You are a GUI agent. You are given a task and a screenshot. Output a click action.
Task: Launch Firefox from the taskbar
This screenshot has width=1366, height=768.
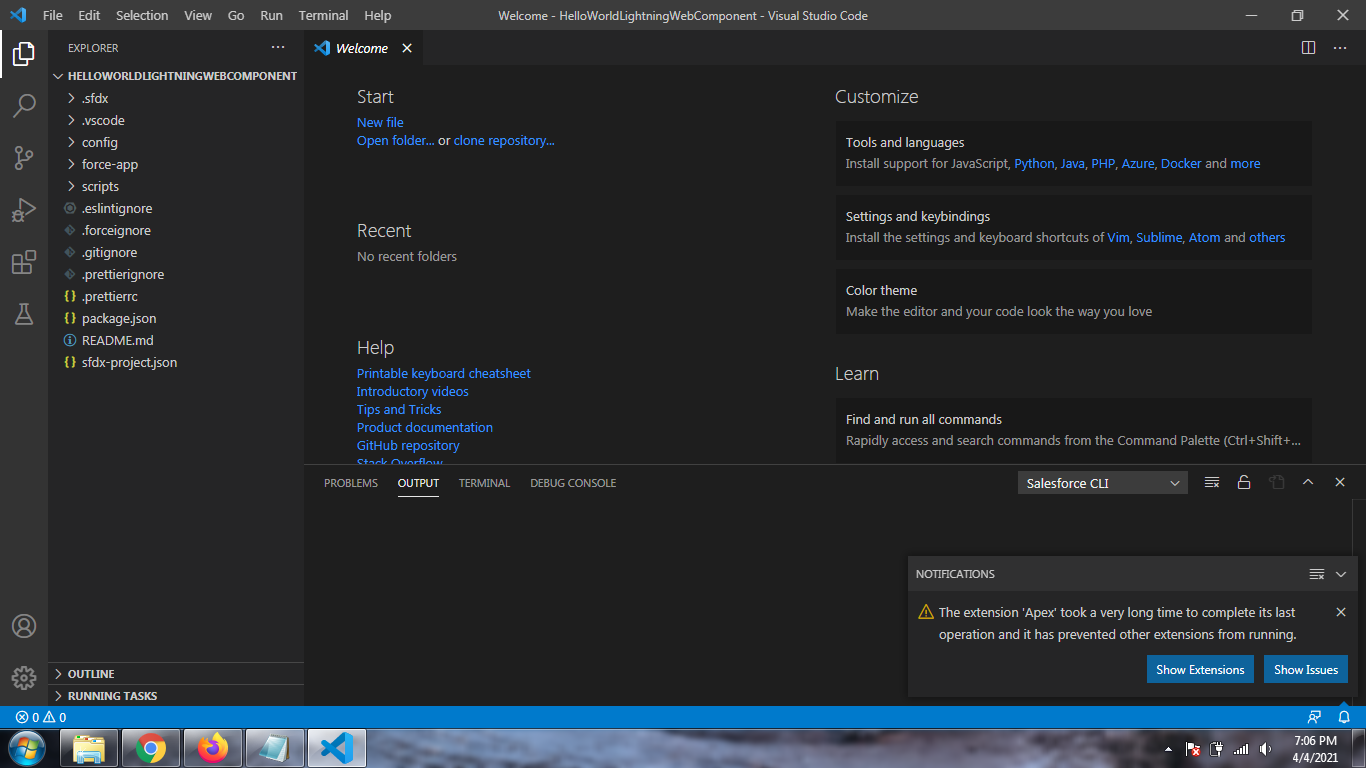pyautogui.click(x=212, y=748)
